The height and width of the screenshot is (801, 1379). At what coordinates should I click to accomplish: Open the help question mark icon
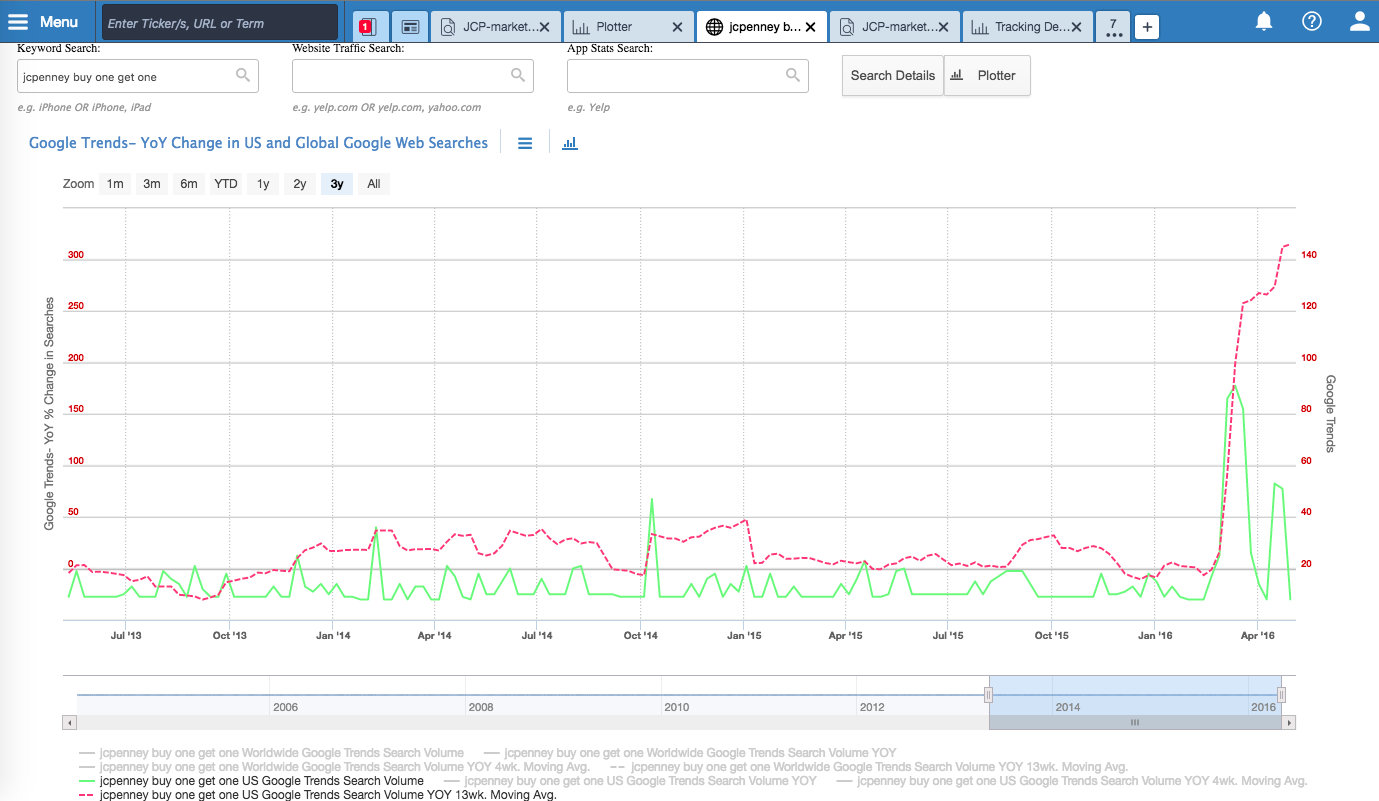click(x=1312, y=21)
